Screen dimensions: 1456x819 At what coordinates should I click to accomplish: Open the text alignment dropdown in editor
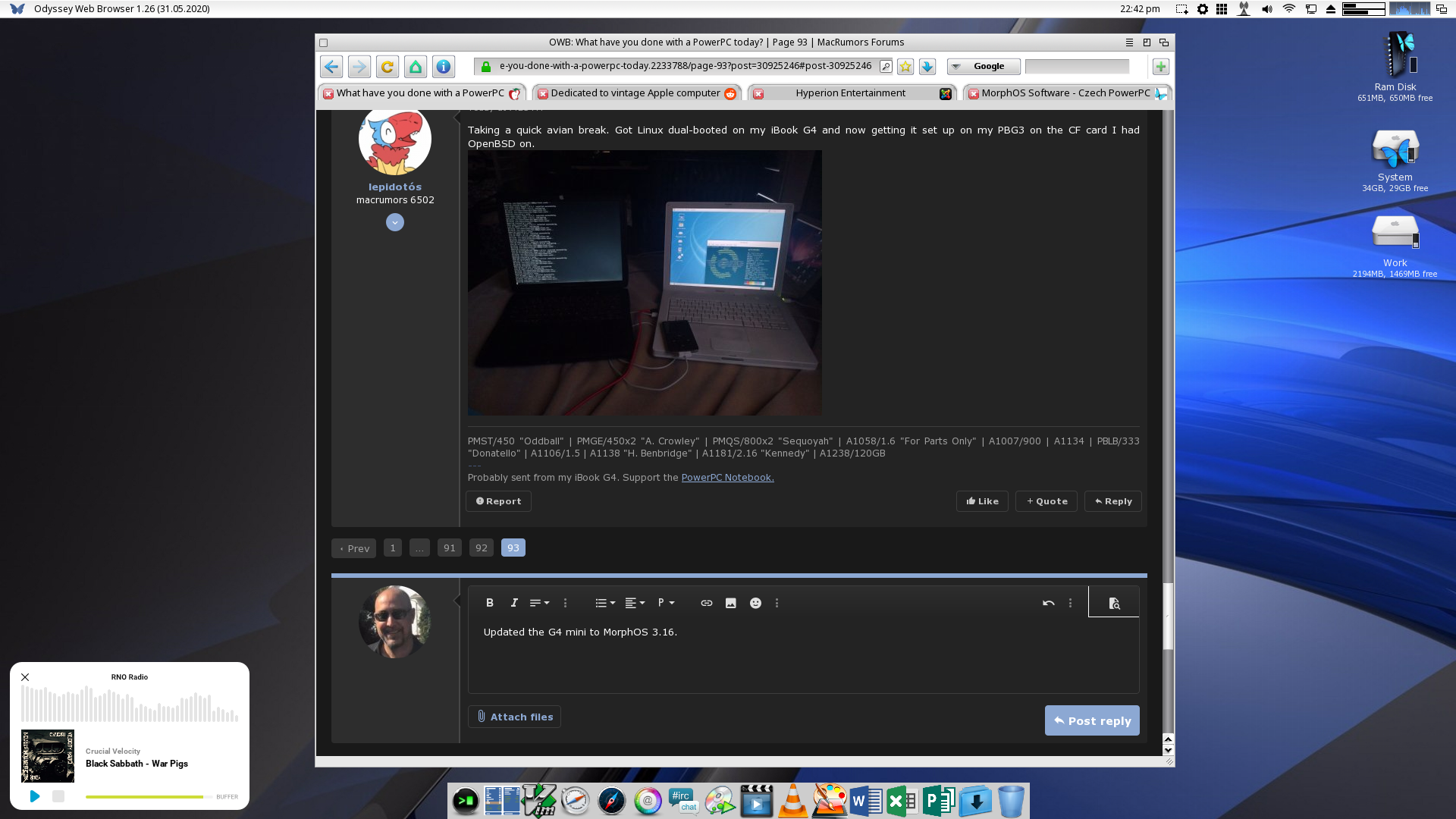pyautogui.click(x=635, y=603)
